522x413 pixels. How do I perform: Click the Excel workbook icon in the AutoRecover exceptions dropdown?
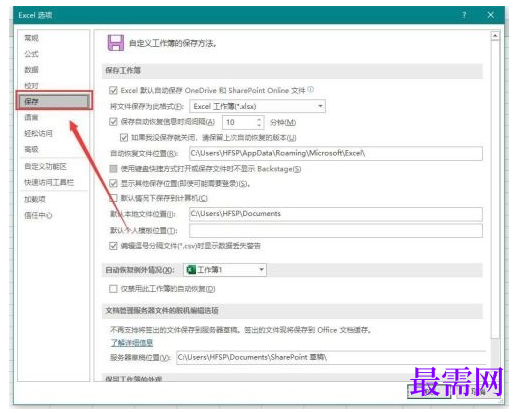(x=191, y=269)
